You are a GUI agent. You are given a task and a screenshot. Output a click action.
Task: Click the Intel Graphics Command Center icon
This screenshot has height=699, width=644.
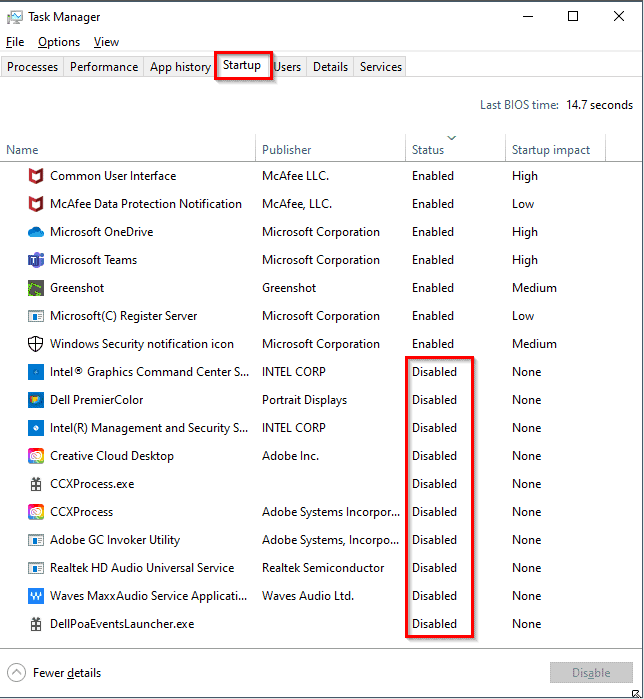coord(36,372)
